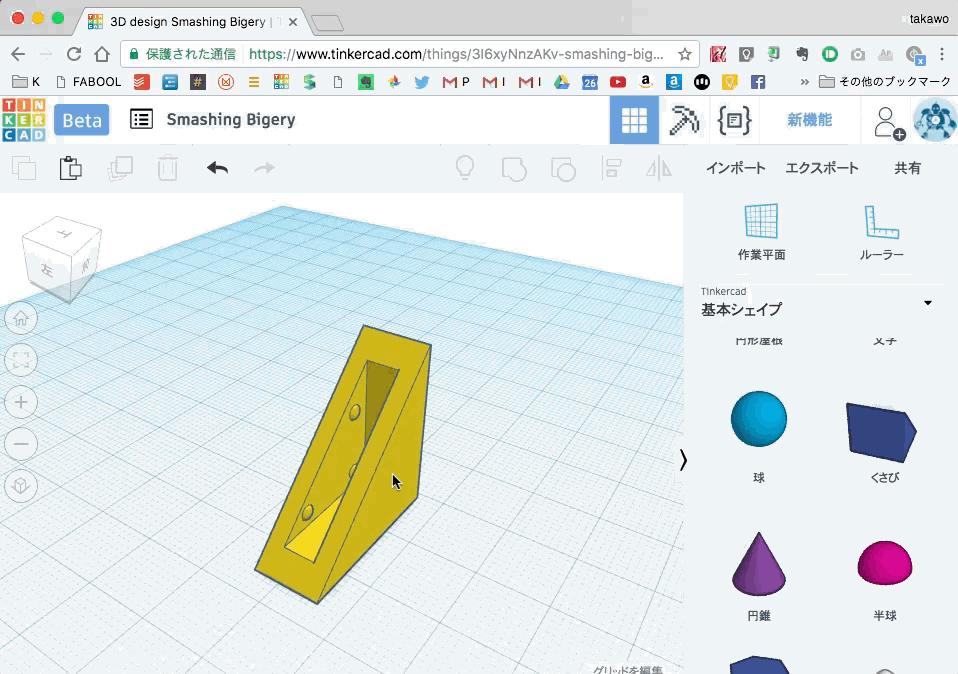Open the design list icon
958x674 pixels.
click(x=141, y=119)
